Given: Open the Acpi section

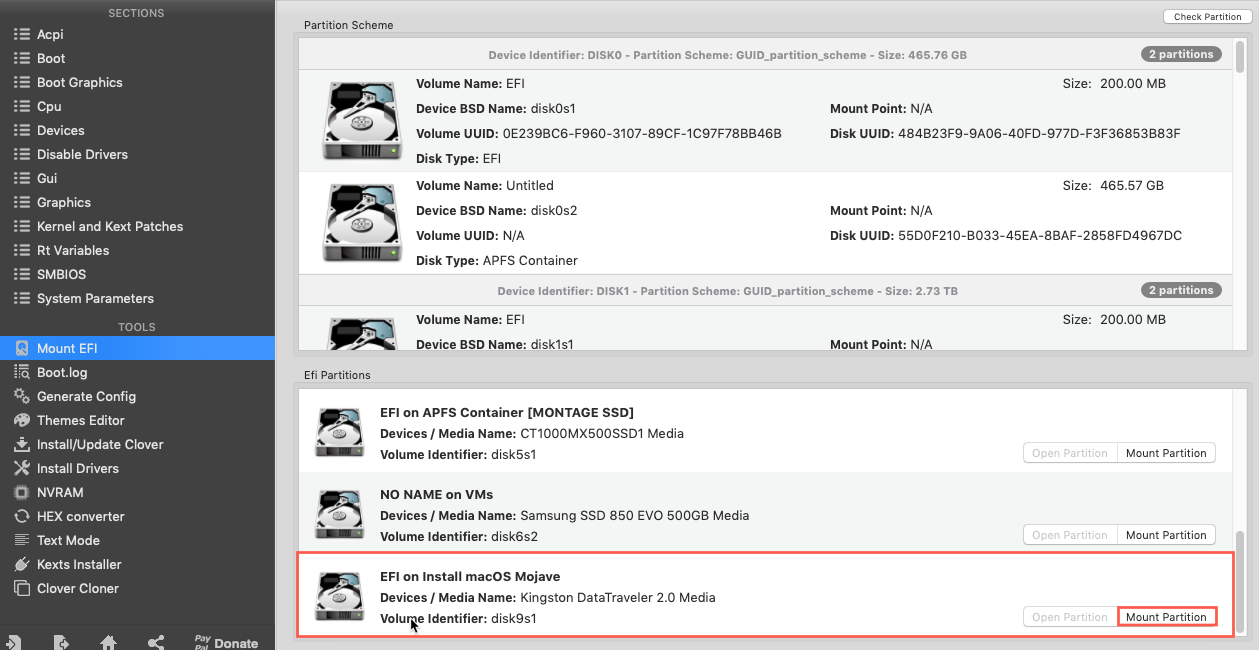Looking at the screenshot, I should point(137,34).
